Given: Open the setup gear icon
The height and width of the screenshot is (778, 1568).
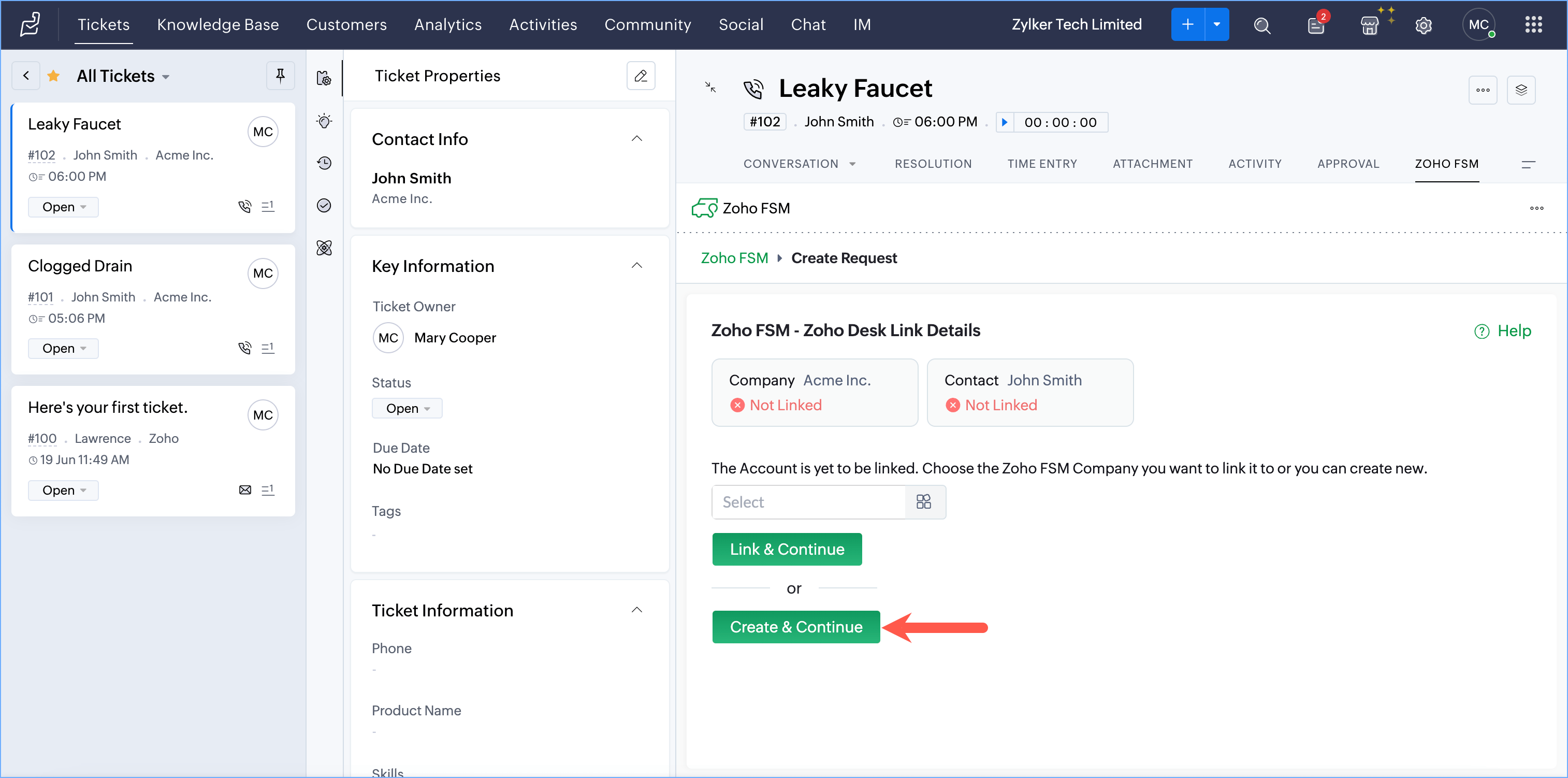Looking at the screenshot, I should (1423, 25).
